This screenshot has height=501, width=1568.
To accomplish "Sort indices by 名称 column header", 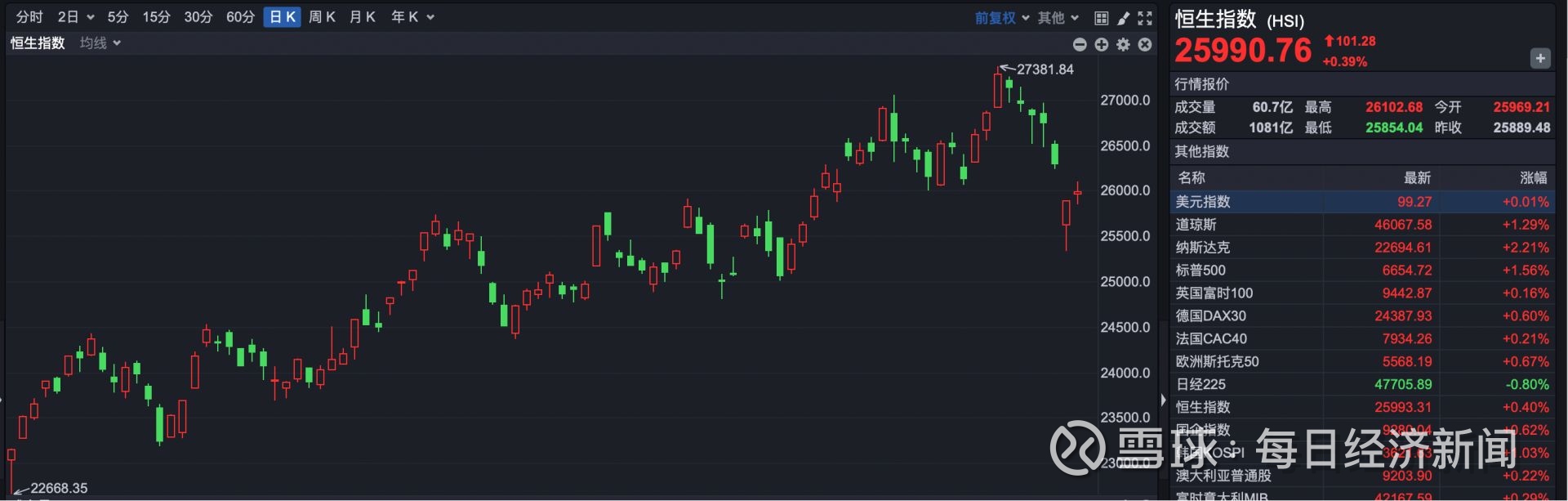I will [x=1192, y=177].
